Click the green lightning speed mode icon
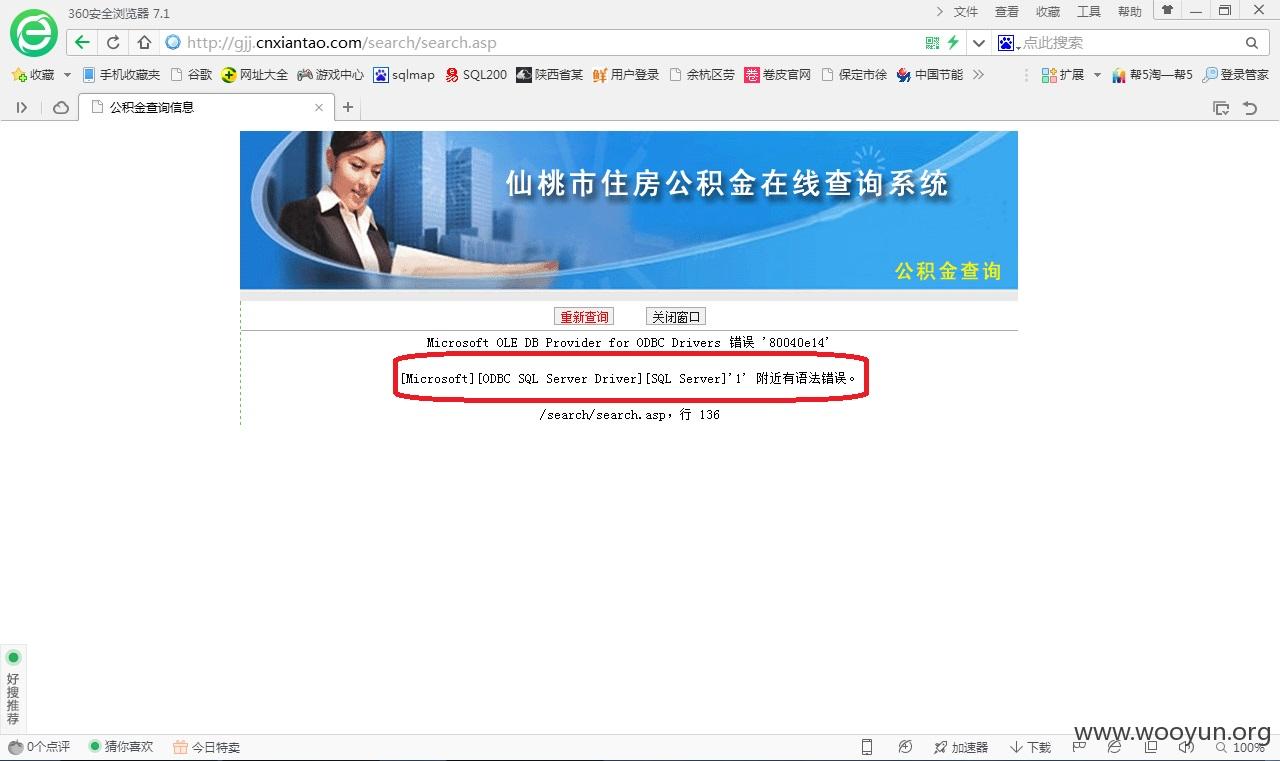1280x761 pixels. pyautogui.click(x=953, y=43)
